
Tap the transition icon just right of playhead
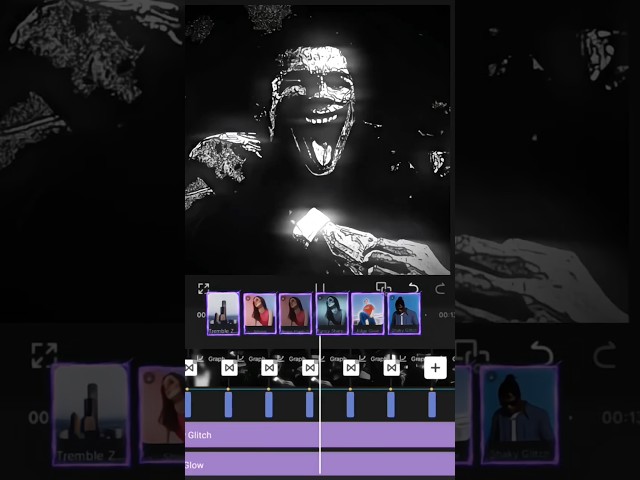click(351, 368)
